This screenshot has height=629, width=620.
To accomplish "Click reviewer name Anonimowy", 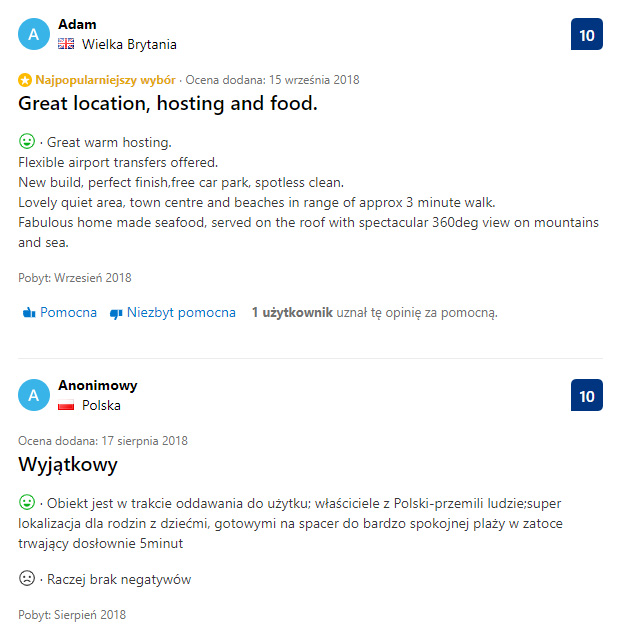I will click(98, 385).
